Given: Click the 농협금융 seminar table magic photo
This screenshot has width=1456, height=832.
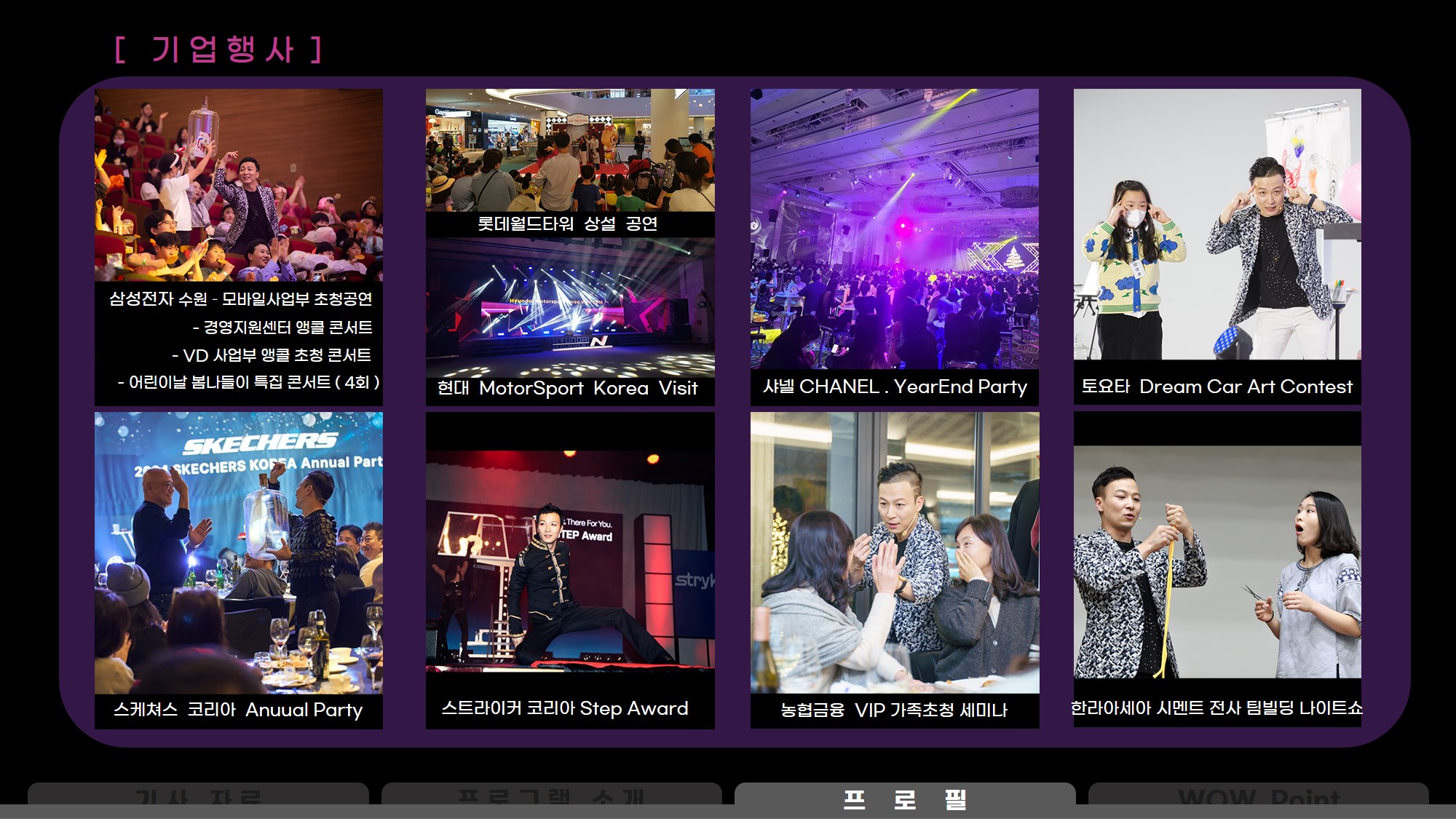Looking at the screenshot, I should pos(894,553).
